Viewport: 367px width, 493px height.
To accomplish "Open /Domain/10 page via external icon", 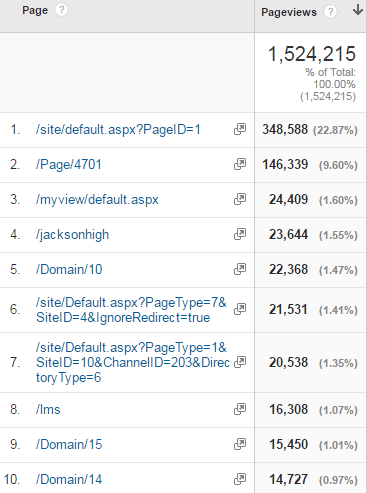I will point(240,269).
